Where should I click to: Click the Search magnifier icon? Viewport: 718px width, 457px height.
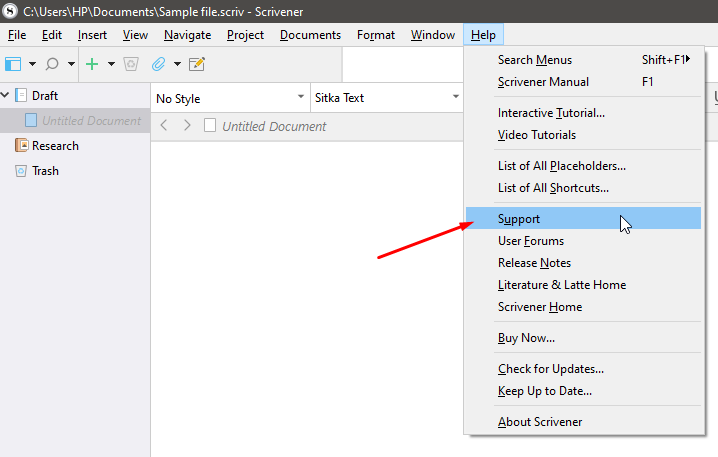point(52,64)
